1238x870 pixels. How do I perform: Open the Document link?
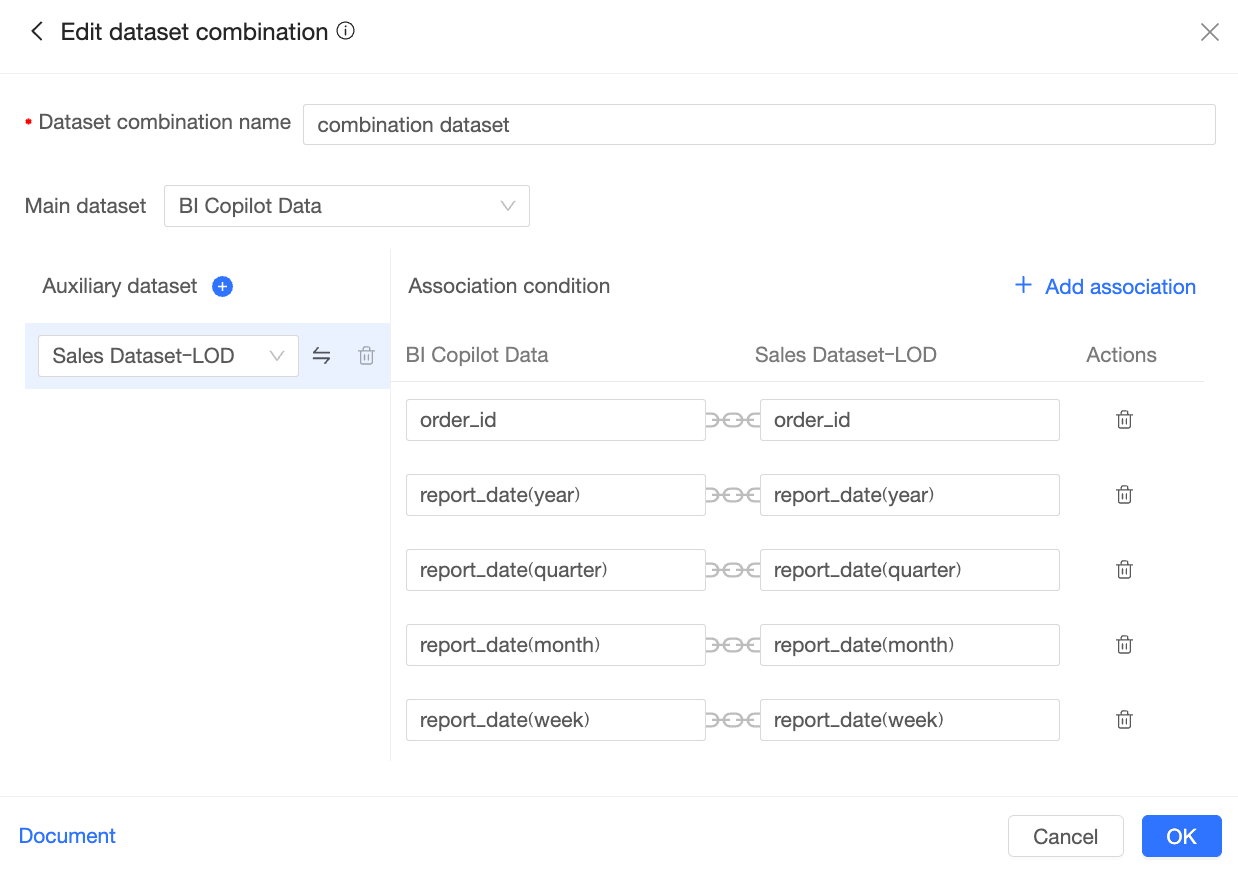coord(67,836)
